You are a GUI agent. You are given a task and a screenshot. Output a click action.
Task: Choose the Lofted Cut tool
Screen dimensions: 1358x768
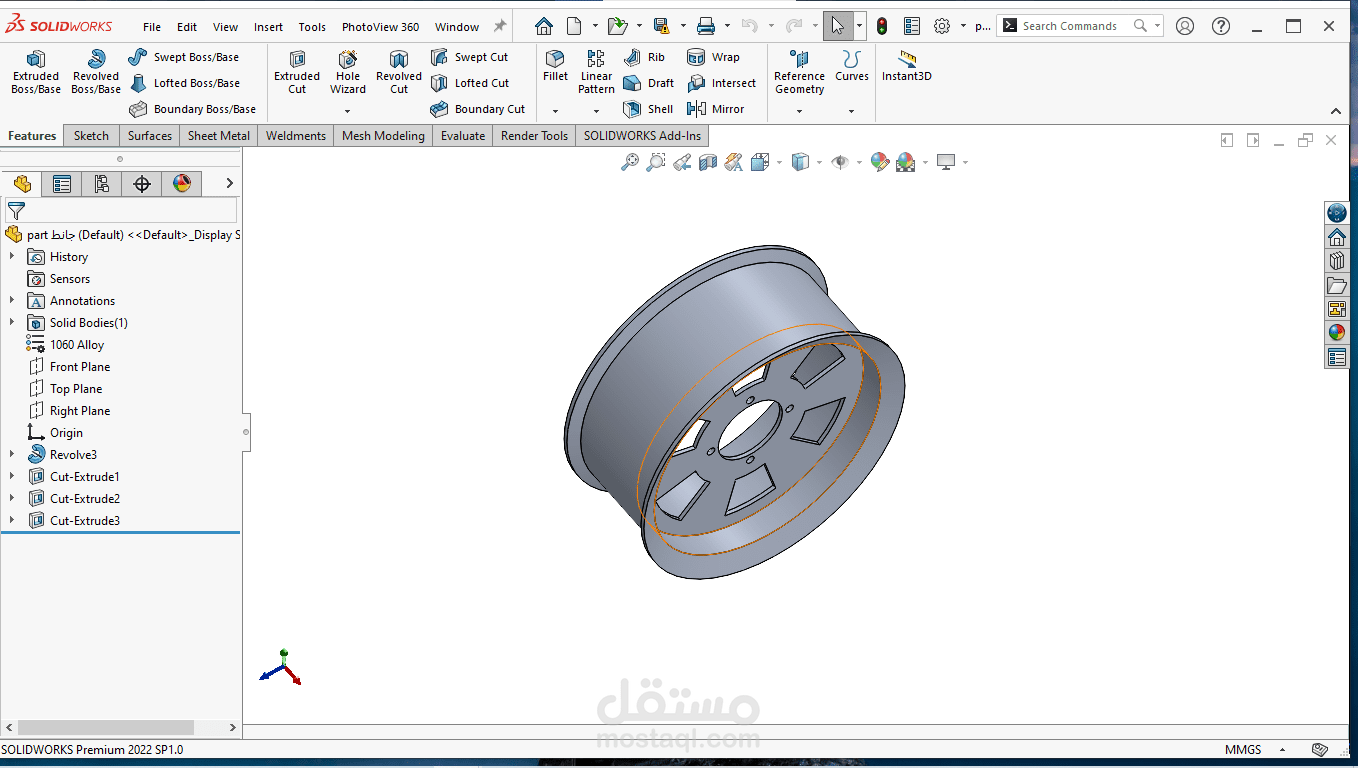pos(471,83)
